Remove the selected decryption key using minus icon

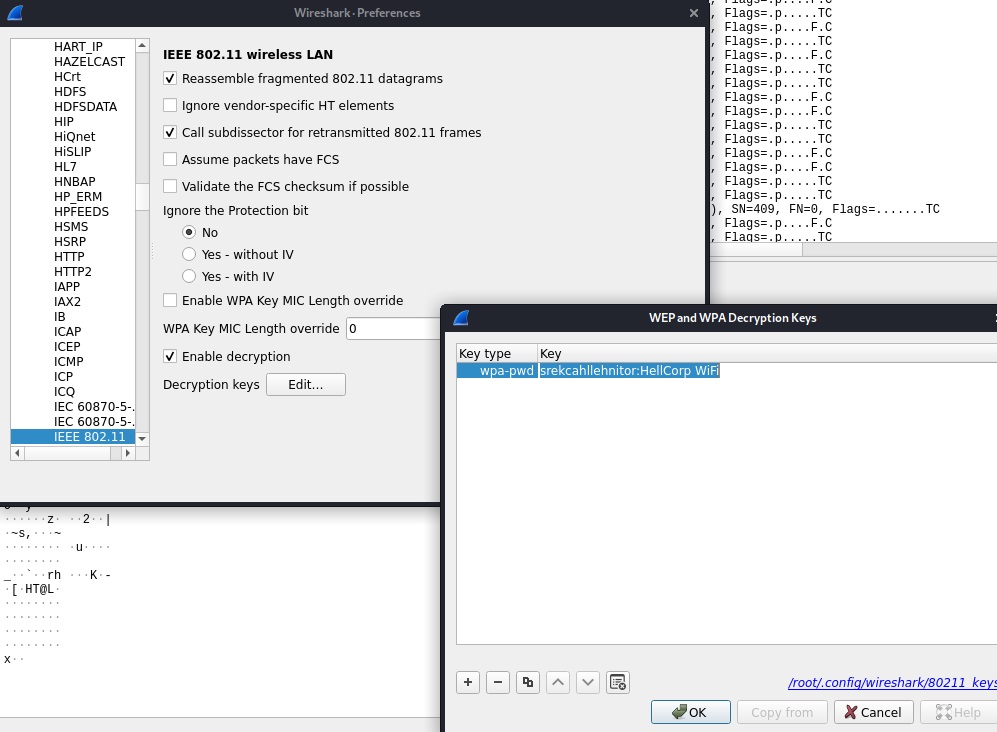tap(497, 682)
